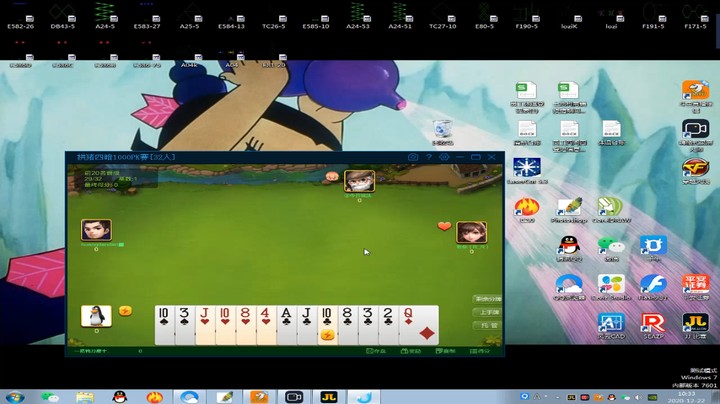Select the 8 of clubs card

tap(347, 325)
